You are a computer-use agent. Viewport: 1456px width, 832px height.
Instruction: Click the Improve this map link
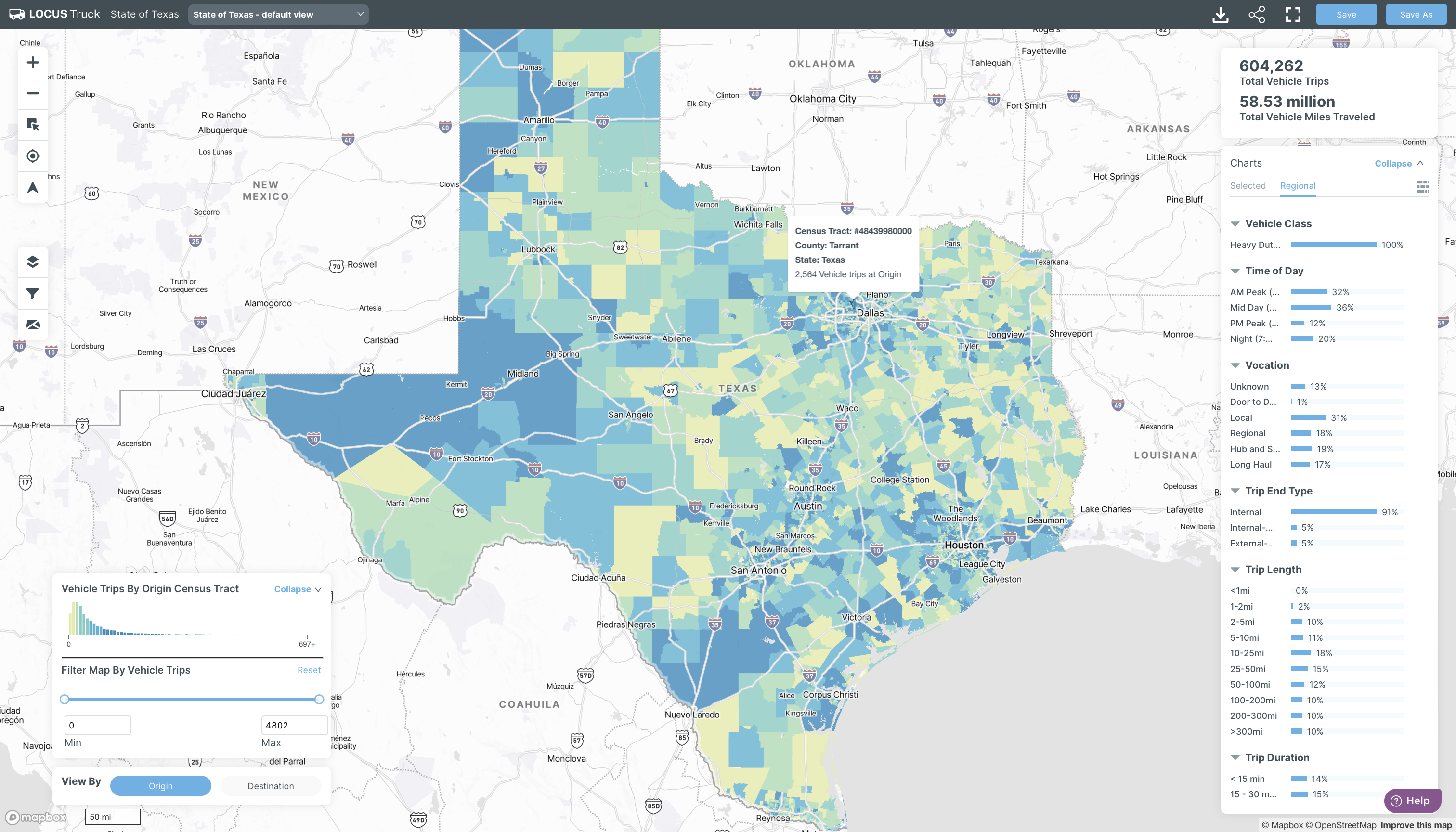click(1416, 825)
